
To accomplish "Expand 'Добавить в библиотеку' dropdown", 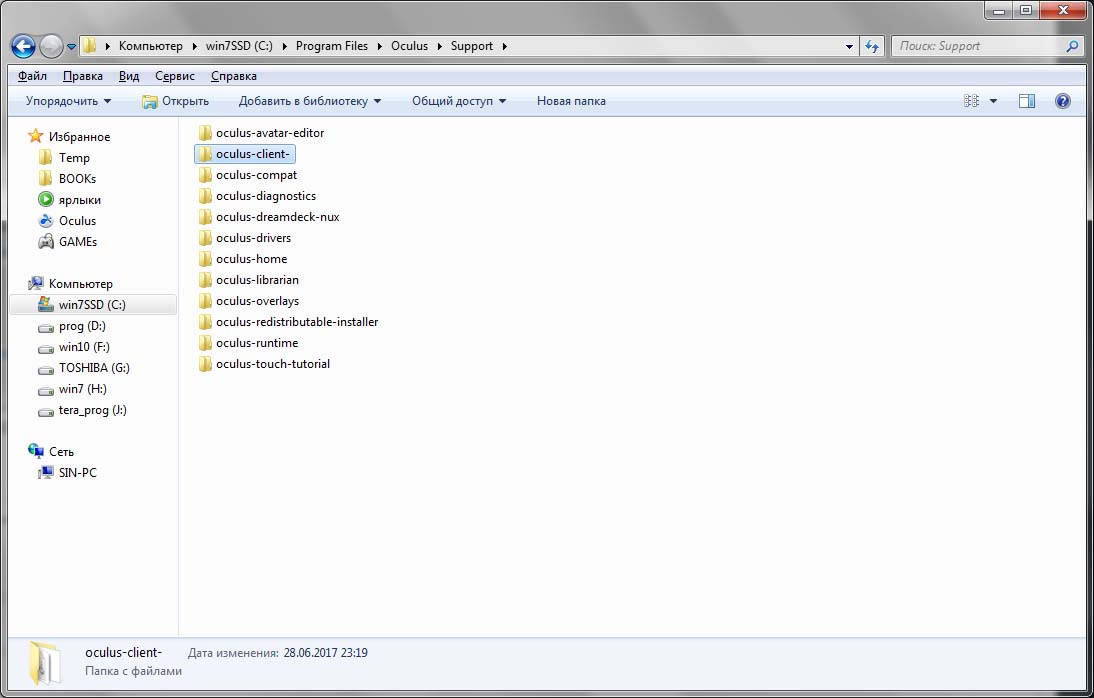I will (310, 101).
